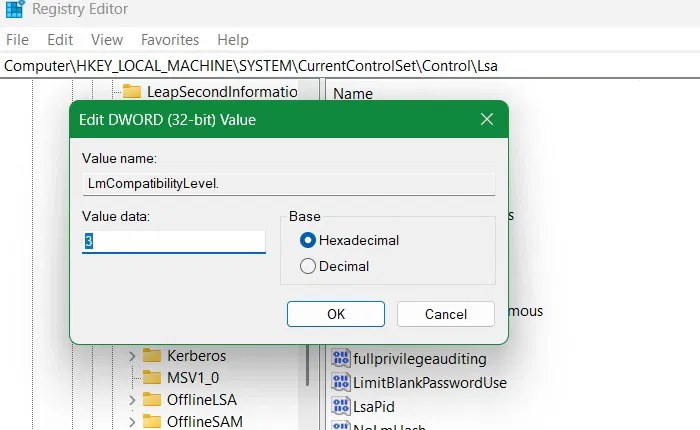
Task: Select the OfflineSAM key label
Action: pyautogui.click(x=205, y=422)
